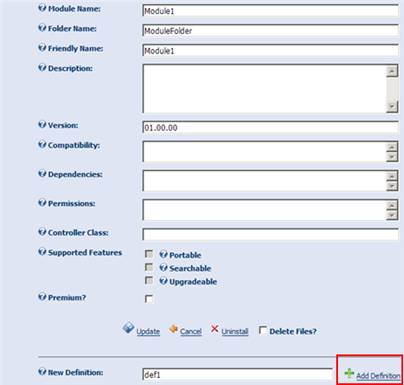Click the Permissions scrollbar up arrow

tap(392, 205)
